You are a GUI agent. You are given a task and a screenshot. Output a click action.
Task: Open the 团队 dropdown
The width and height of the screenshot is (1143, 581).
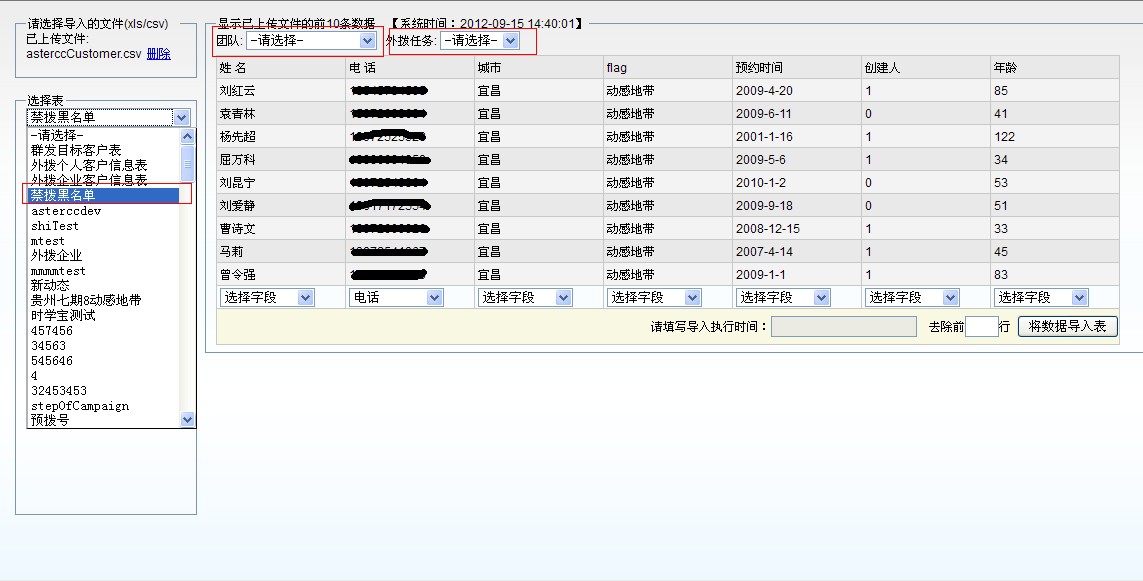tap(310, 41)
